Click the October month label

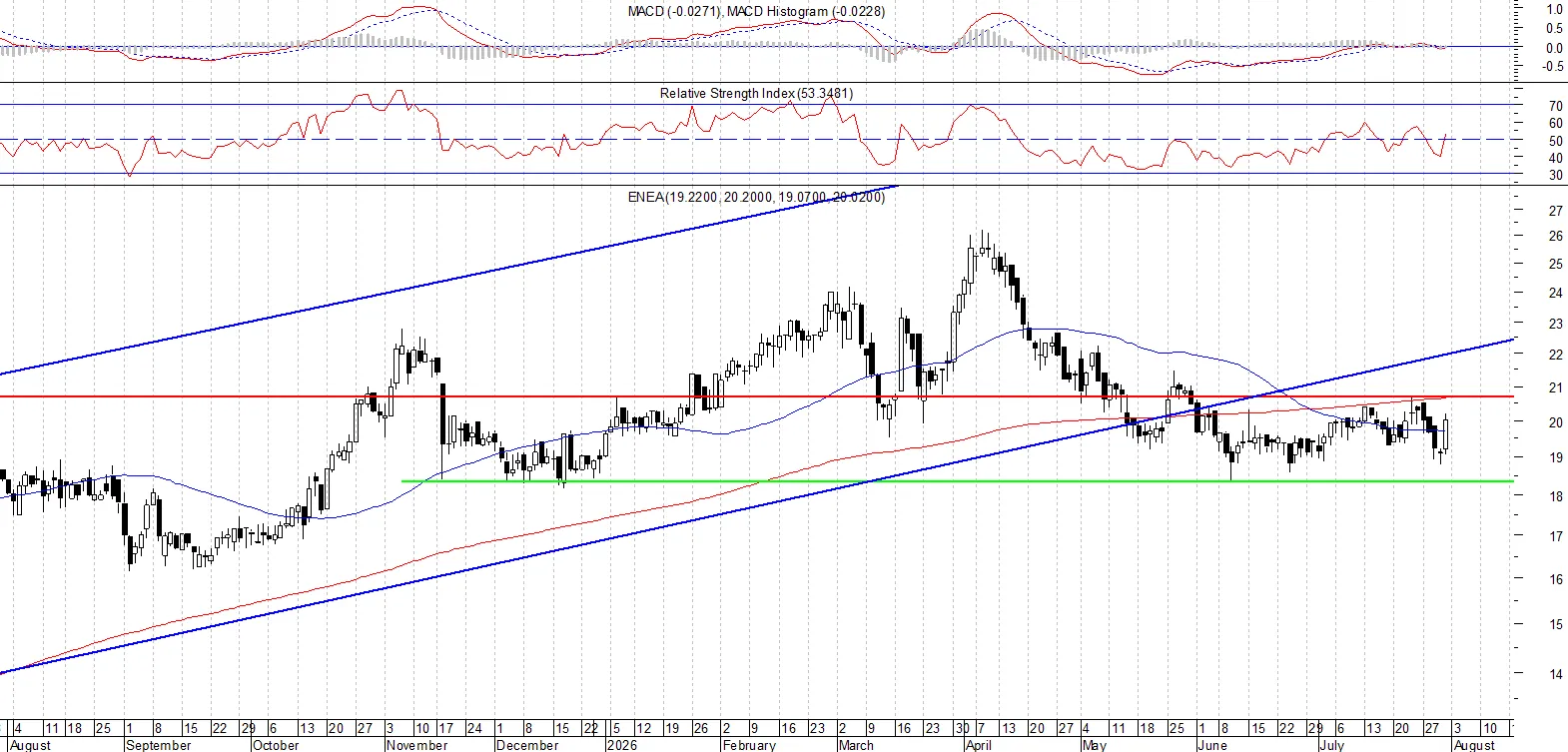(x=277, y=745)
